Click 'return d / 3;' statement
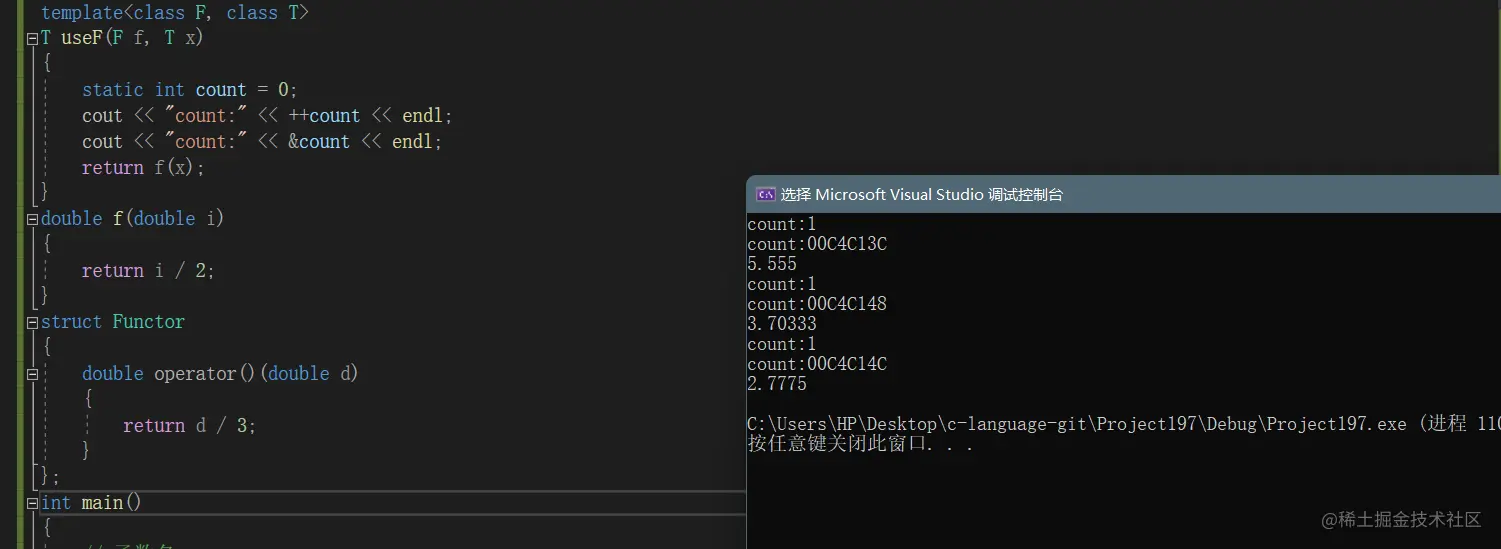Viewport: 1501px width, 549px height. pos(190,426)
